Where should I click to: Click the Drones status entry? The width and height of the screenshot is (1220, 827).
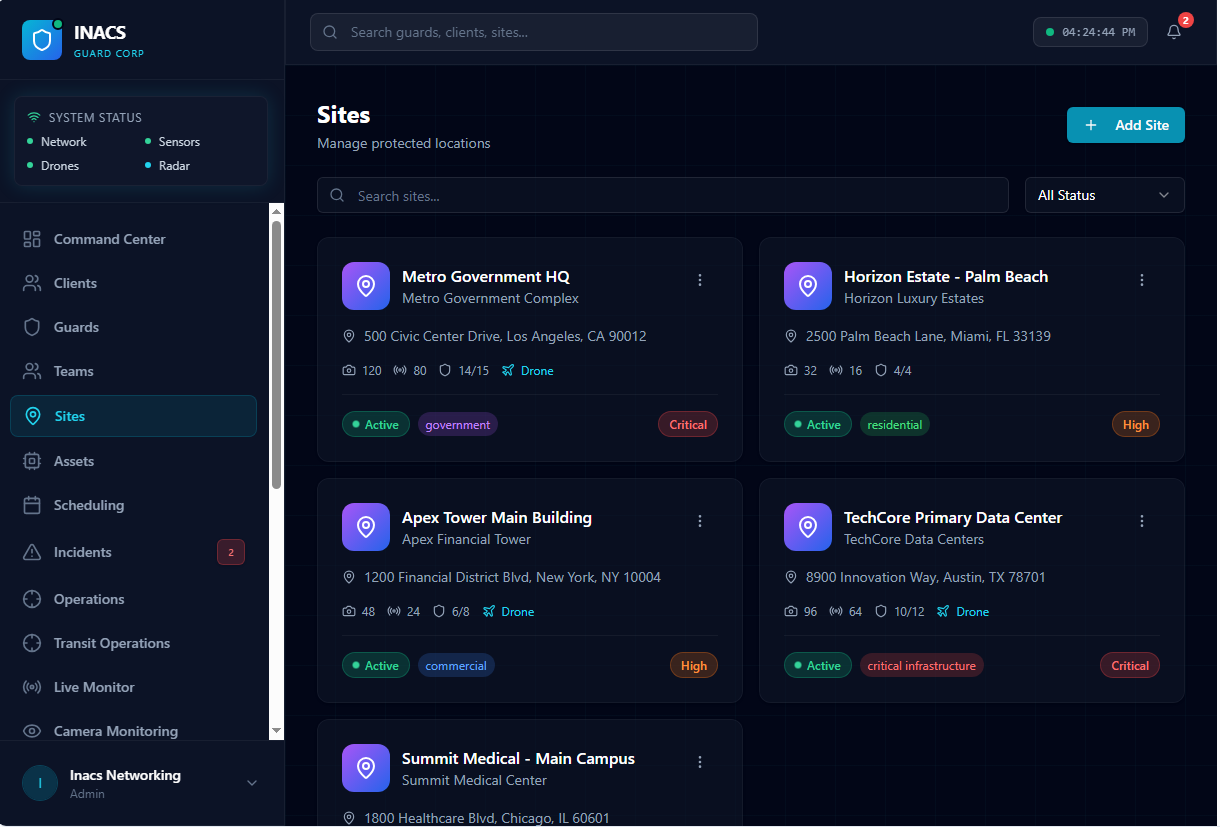pos(53,166)
